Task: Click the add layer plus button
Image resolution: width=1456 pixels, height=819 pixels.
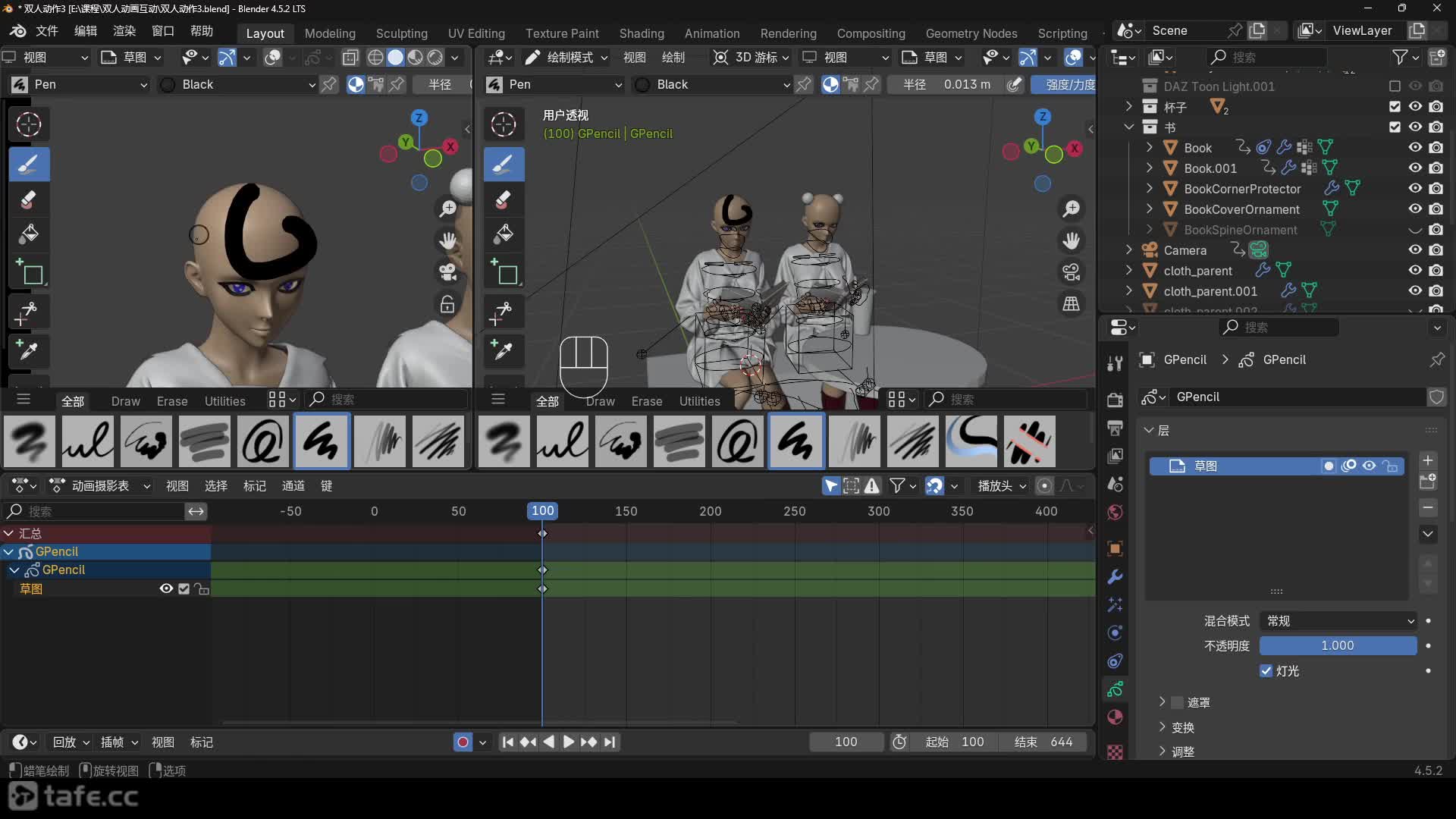Action: [1428, 460]
